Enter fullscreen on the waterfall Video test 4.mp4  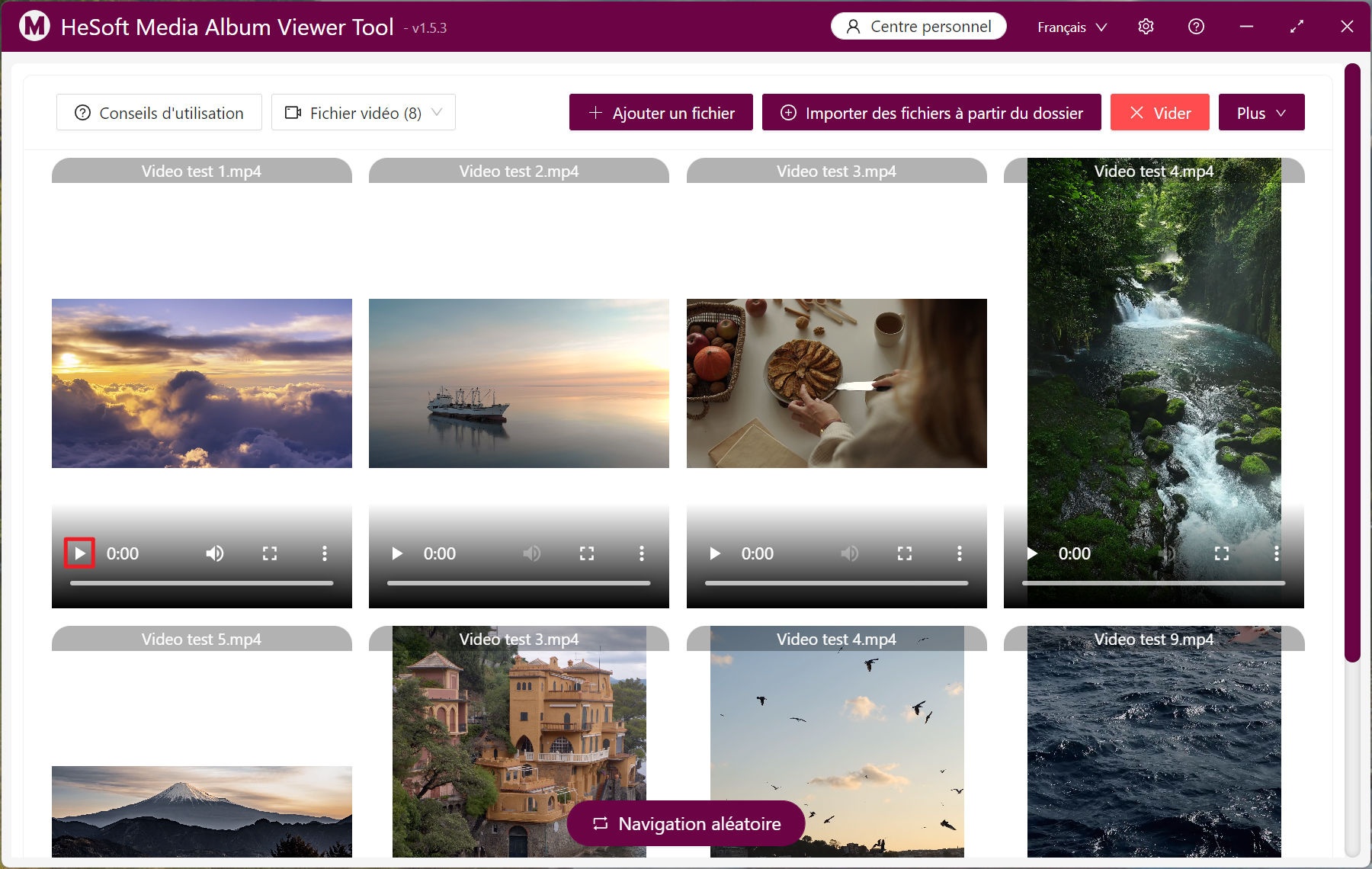tap(1222, 553)
